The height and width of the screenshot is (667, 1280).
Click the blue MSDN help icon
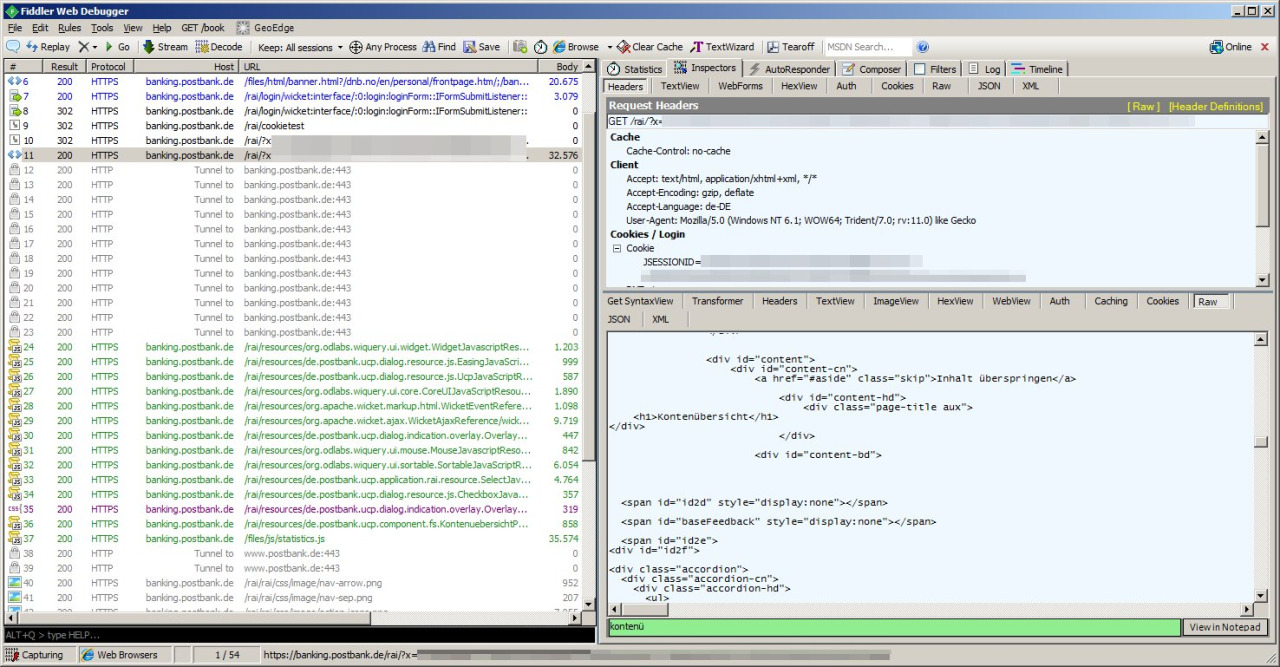(923, 47)
